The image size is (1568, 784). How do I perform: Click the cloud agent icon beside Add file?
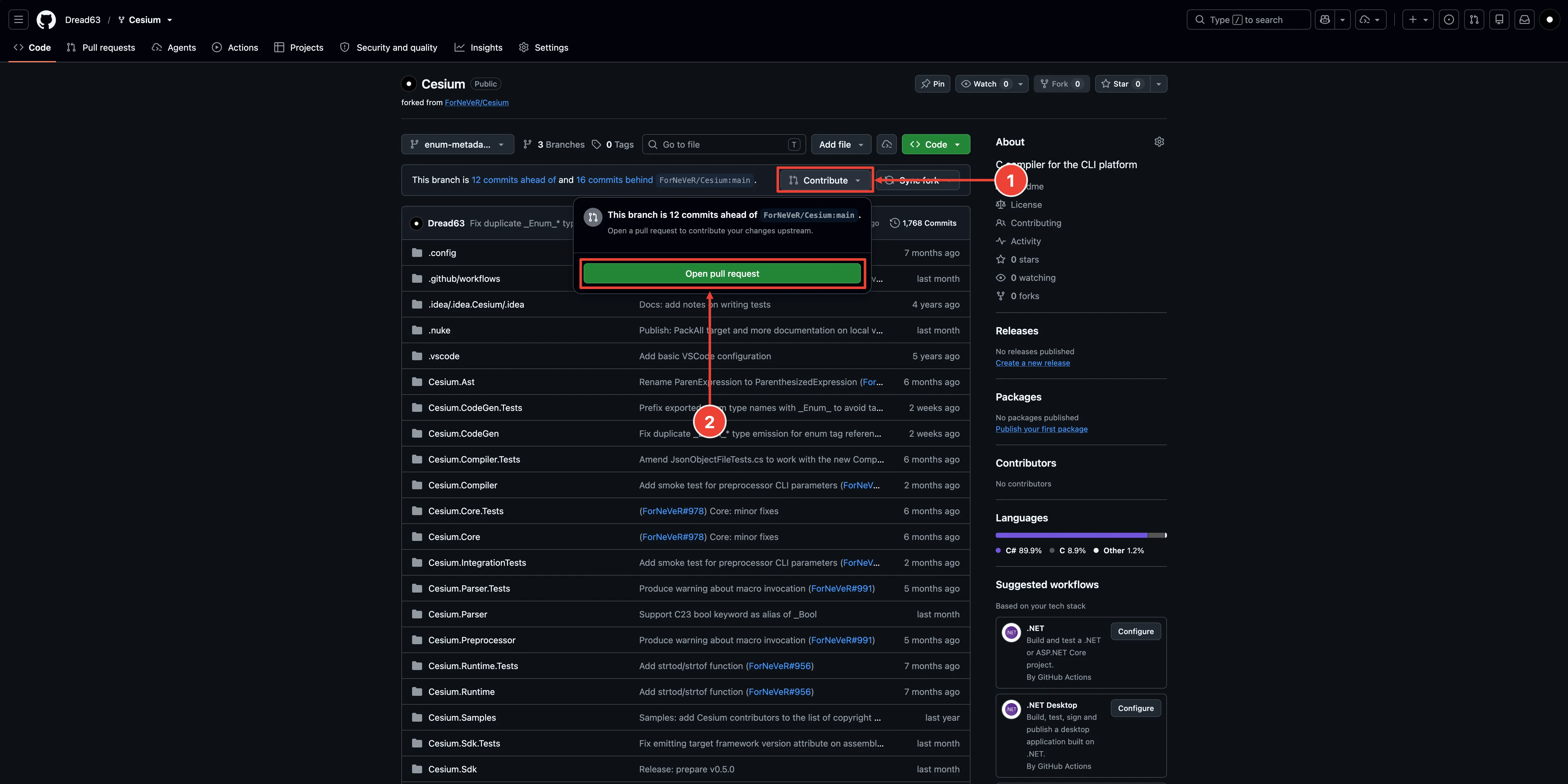[887, 144]
